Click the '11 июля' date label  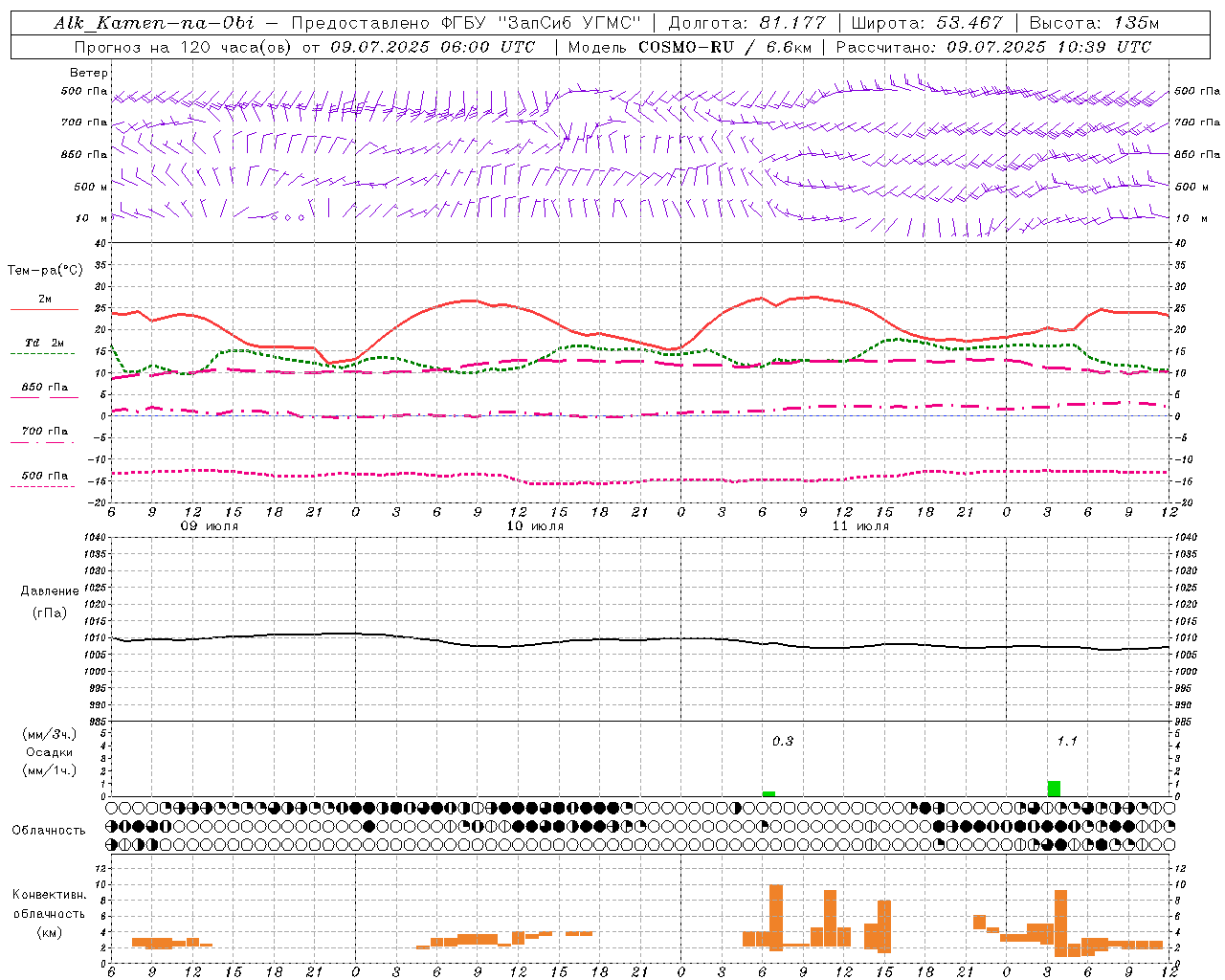point(860,526)
